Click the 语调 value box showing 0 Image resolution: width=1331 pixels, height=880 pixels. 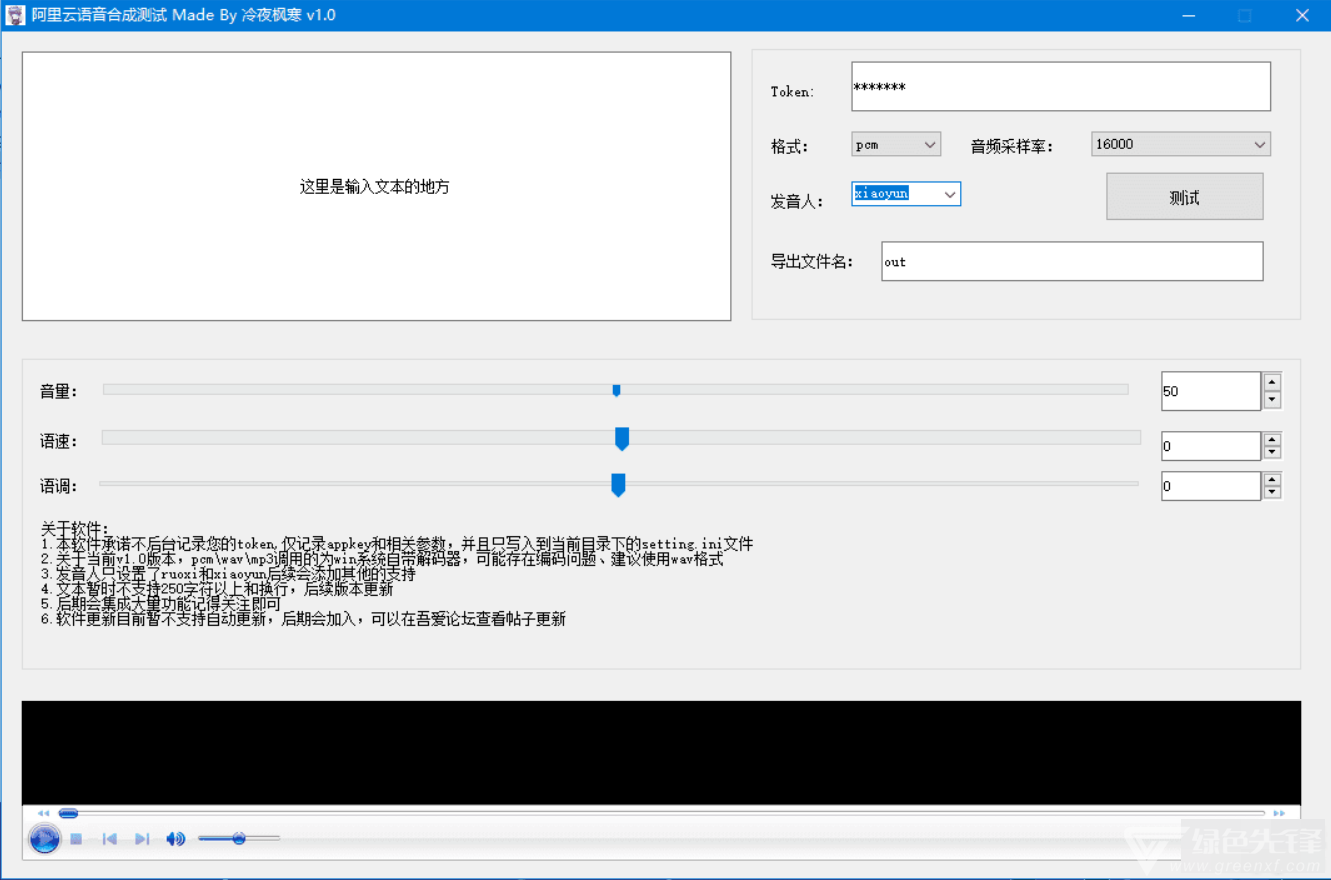point(1210,486)
